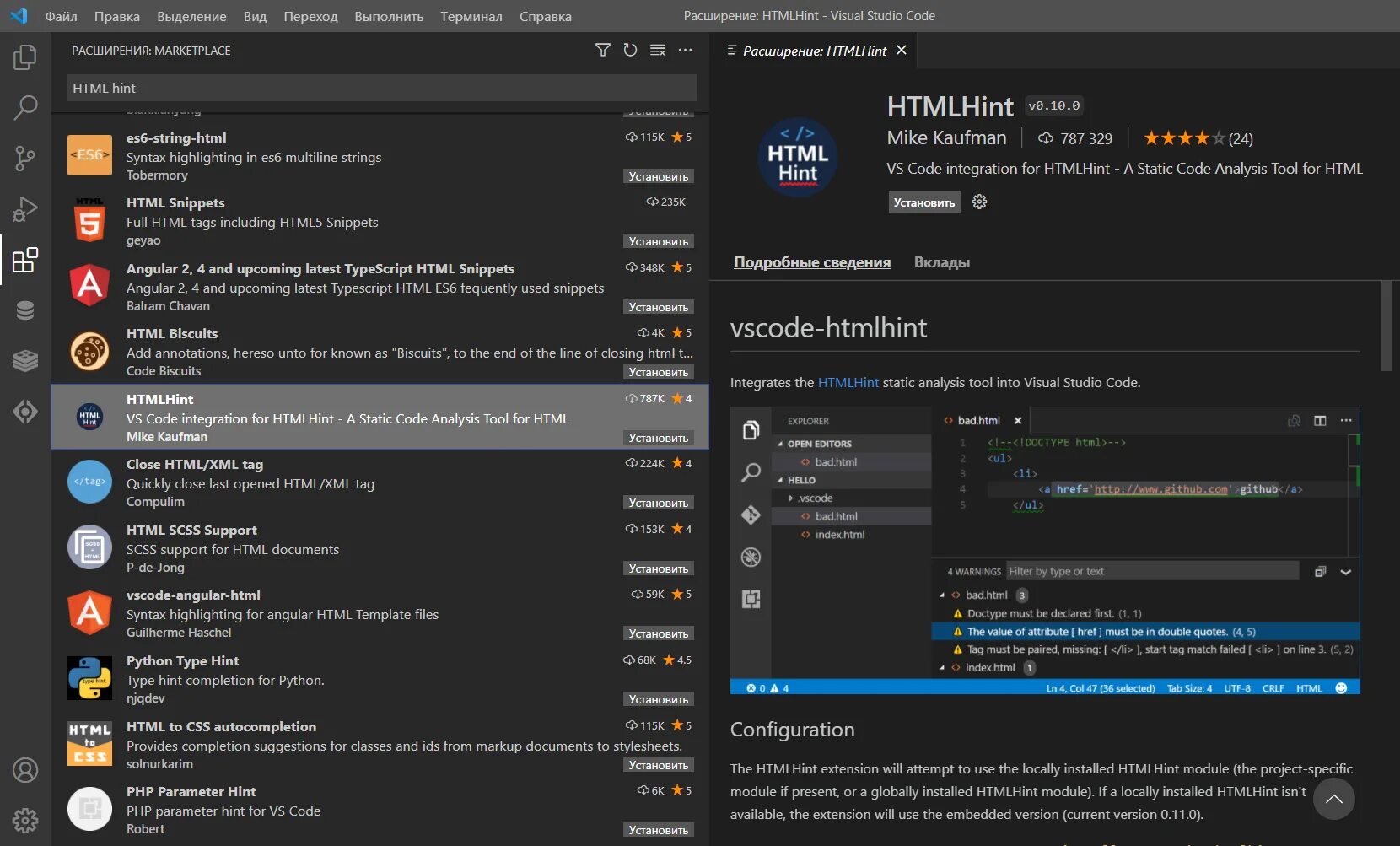This screenshot has height=846, width=1400.
Task: Select PHP Parameter Hint in the list
Action: [380, 810]
